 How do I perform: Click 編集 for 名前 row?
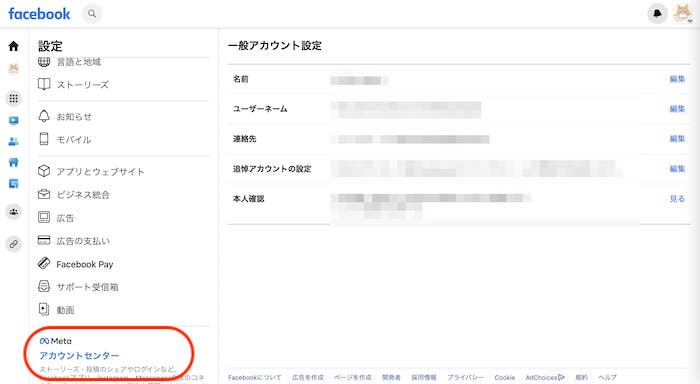tap(677, 79)
